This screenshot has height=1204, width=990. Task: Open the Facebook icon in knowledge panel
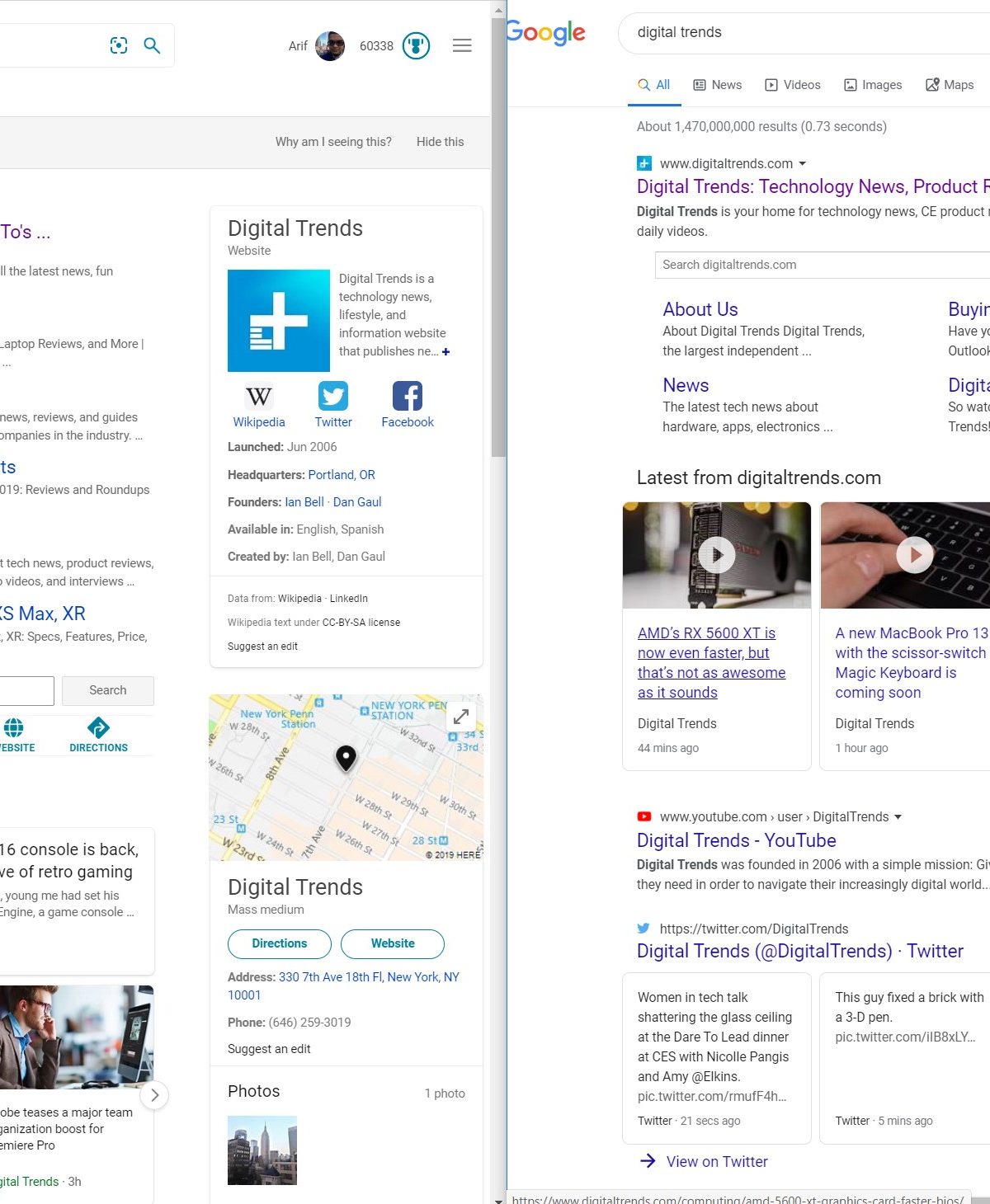pos(408,397)
